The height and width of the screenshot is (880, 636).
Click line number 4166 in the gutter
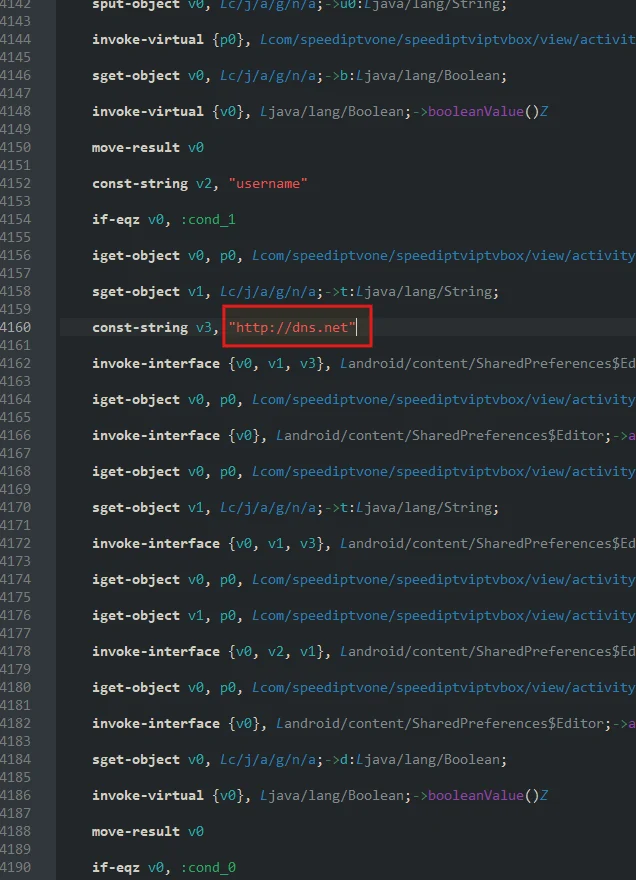pyautogui.click(x=16, y=435)
